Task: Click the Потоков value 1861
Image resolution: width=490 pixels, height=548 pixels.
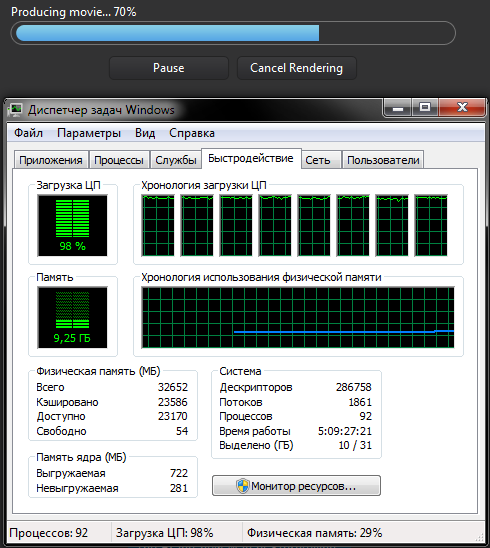Action: click(x=360, y=402)
